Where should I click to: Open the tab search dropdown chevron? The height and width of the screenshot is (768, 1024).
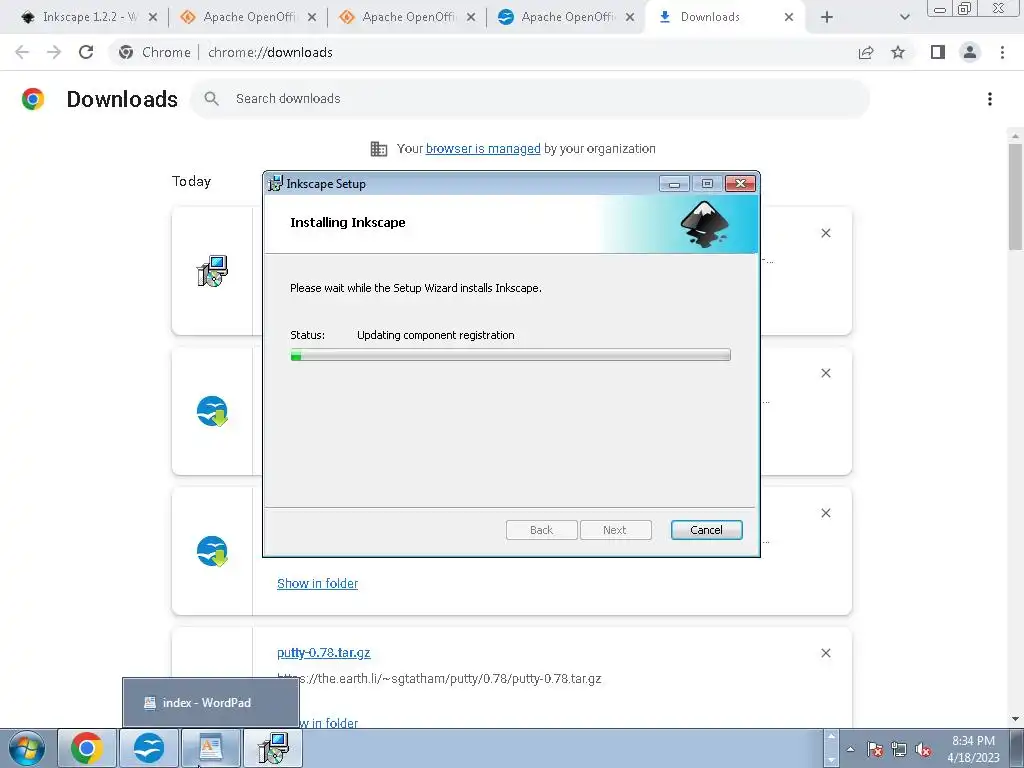904,18
